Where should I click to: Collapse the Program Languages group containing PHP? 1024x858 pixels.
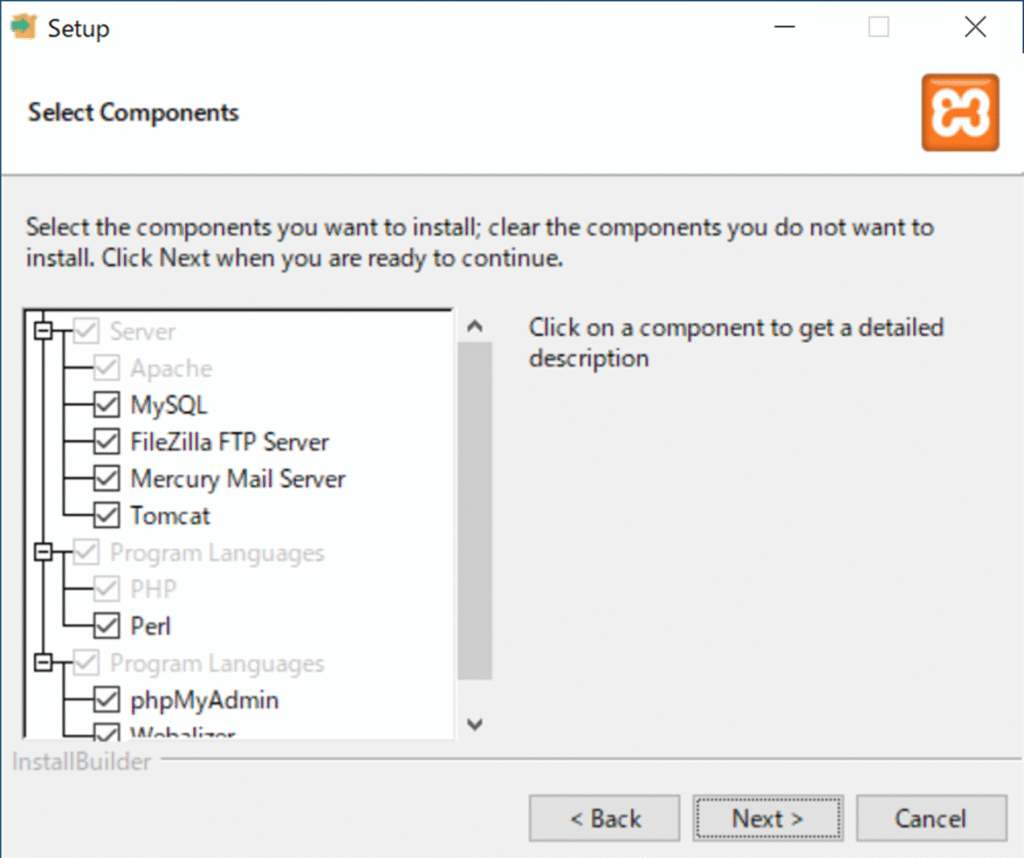coord(43,553)
